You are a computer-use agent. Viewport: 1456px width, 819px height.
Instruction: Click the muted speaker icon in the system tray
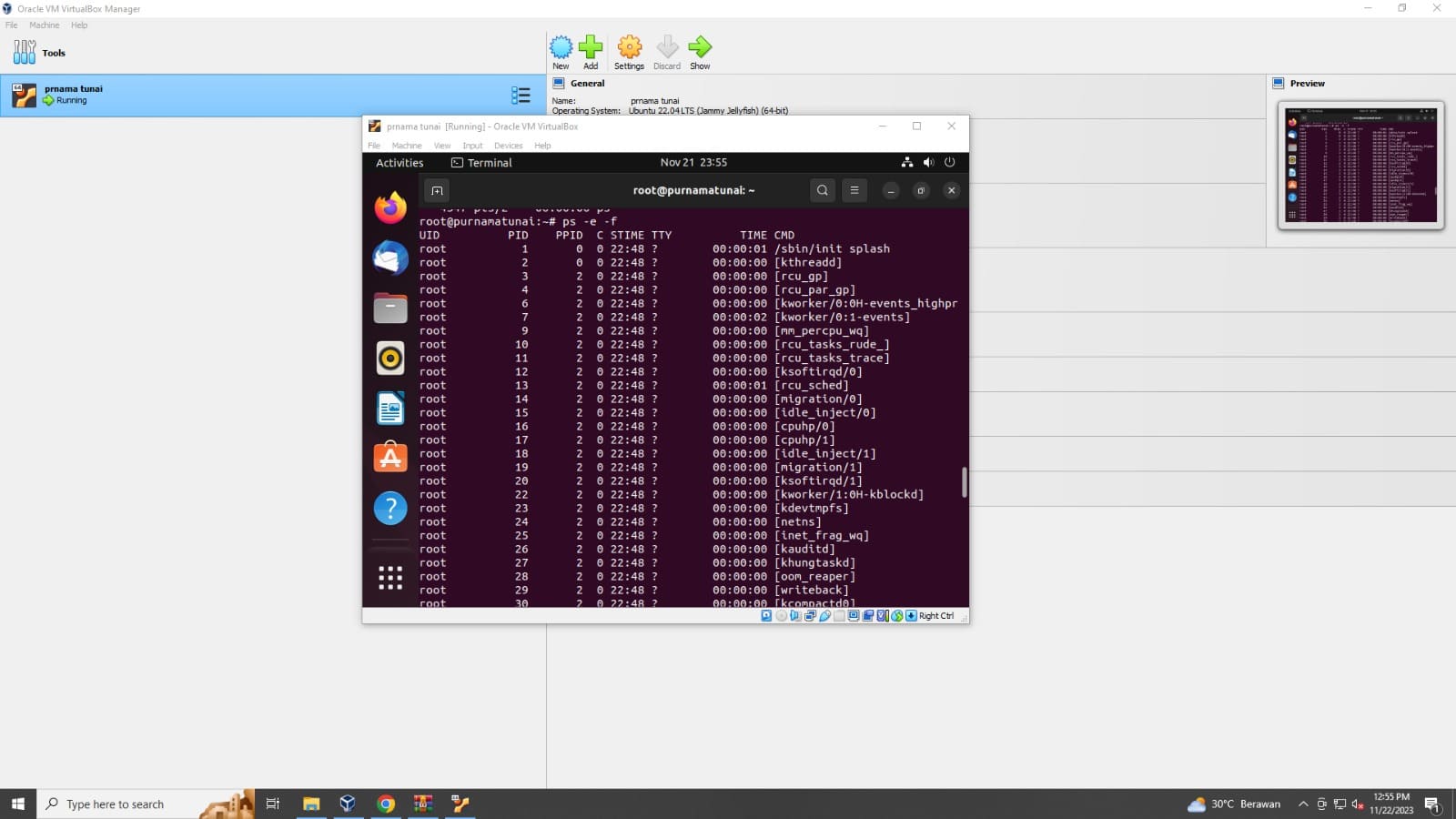(x=1357, y=804)
